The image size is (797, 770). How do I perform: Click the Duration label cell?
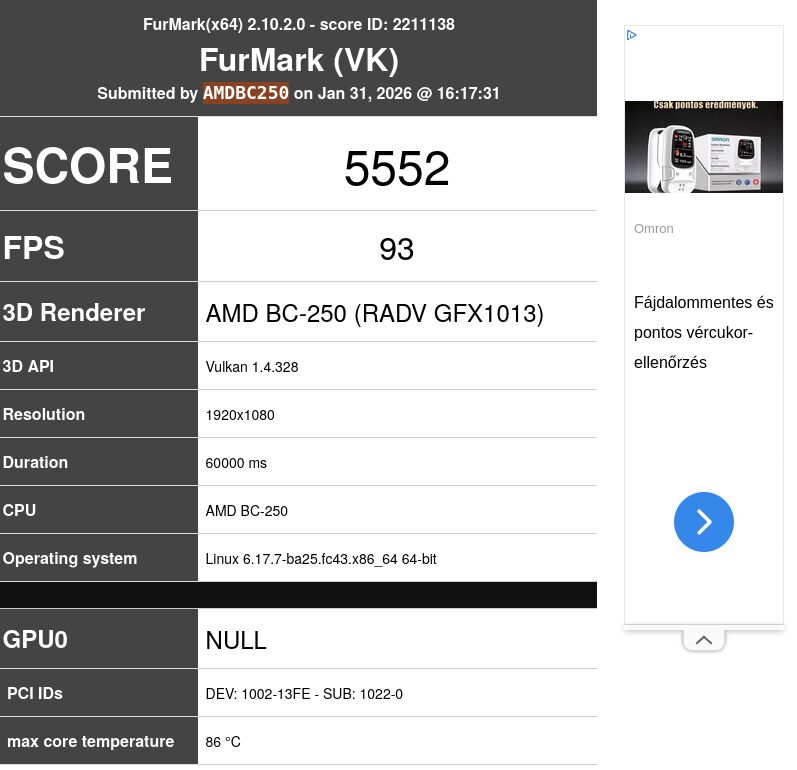coord(99,462)
